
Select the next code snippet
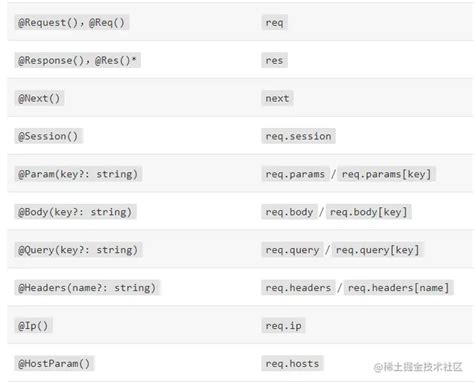point(277,98)
